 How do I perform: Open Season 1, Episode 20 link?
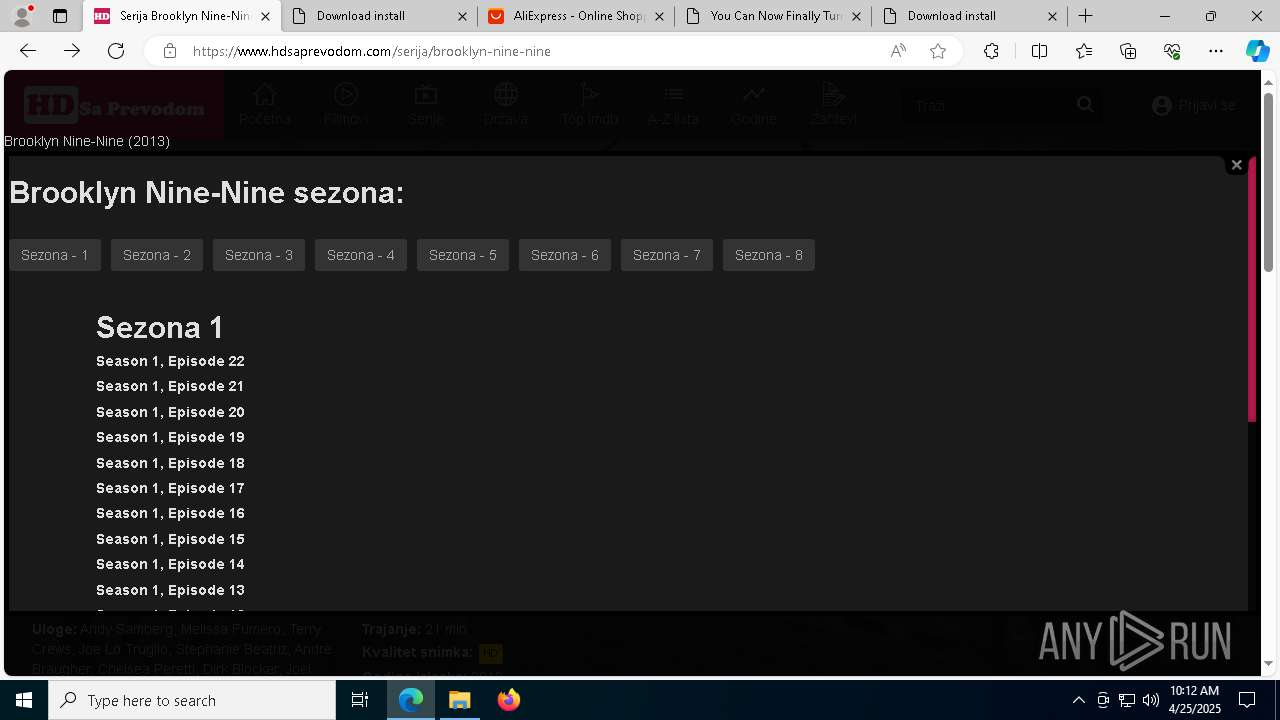coord(170,412)
